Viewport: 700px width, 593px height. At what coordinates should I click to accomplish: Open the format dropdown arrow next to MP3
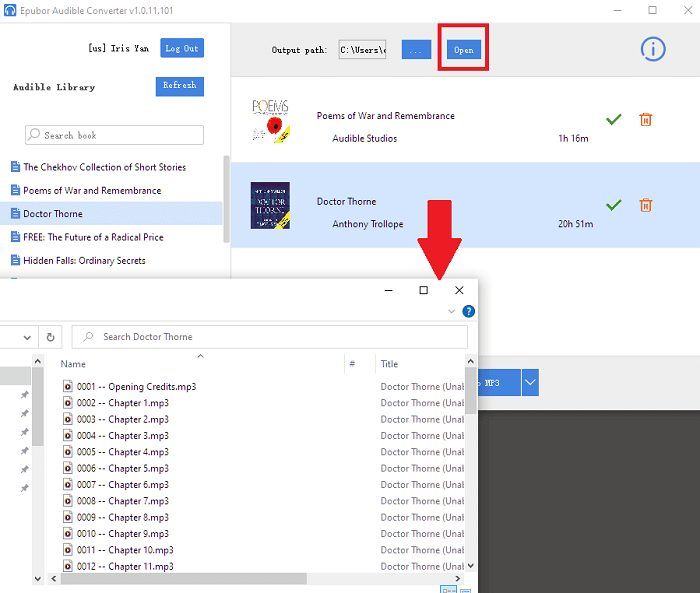(530, 383)
